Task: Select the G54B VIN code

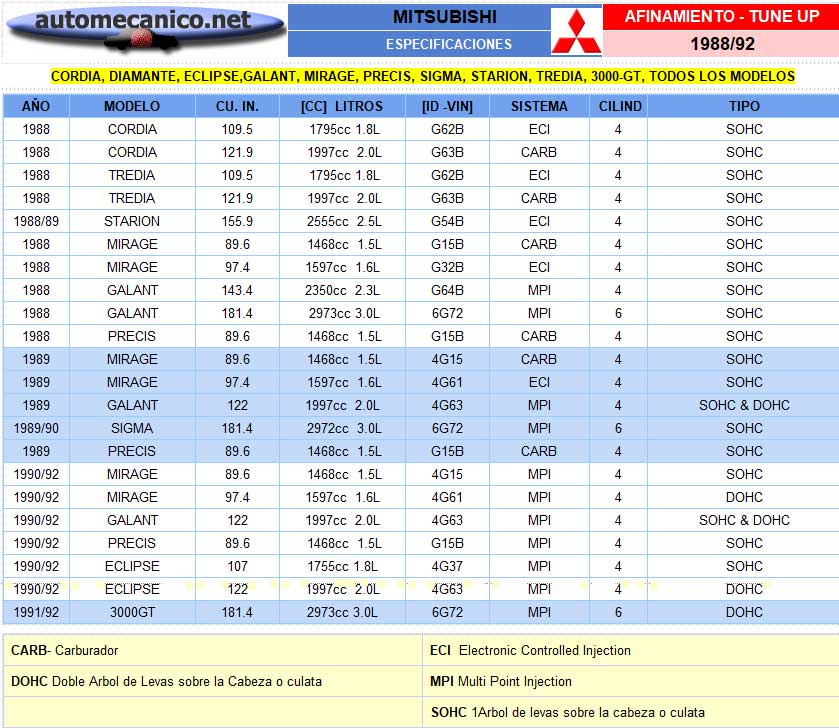Action: 447,221
